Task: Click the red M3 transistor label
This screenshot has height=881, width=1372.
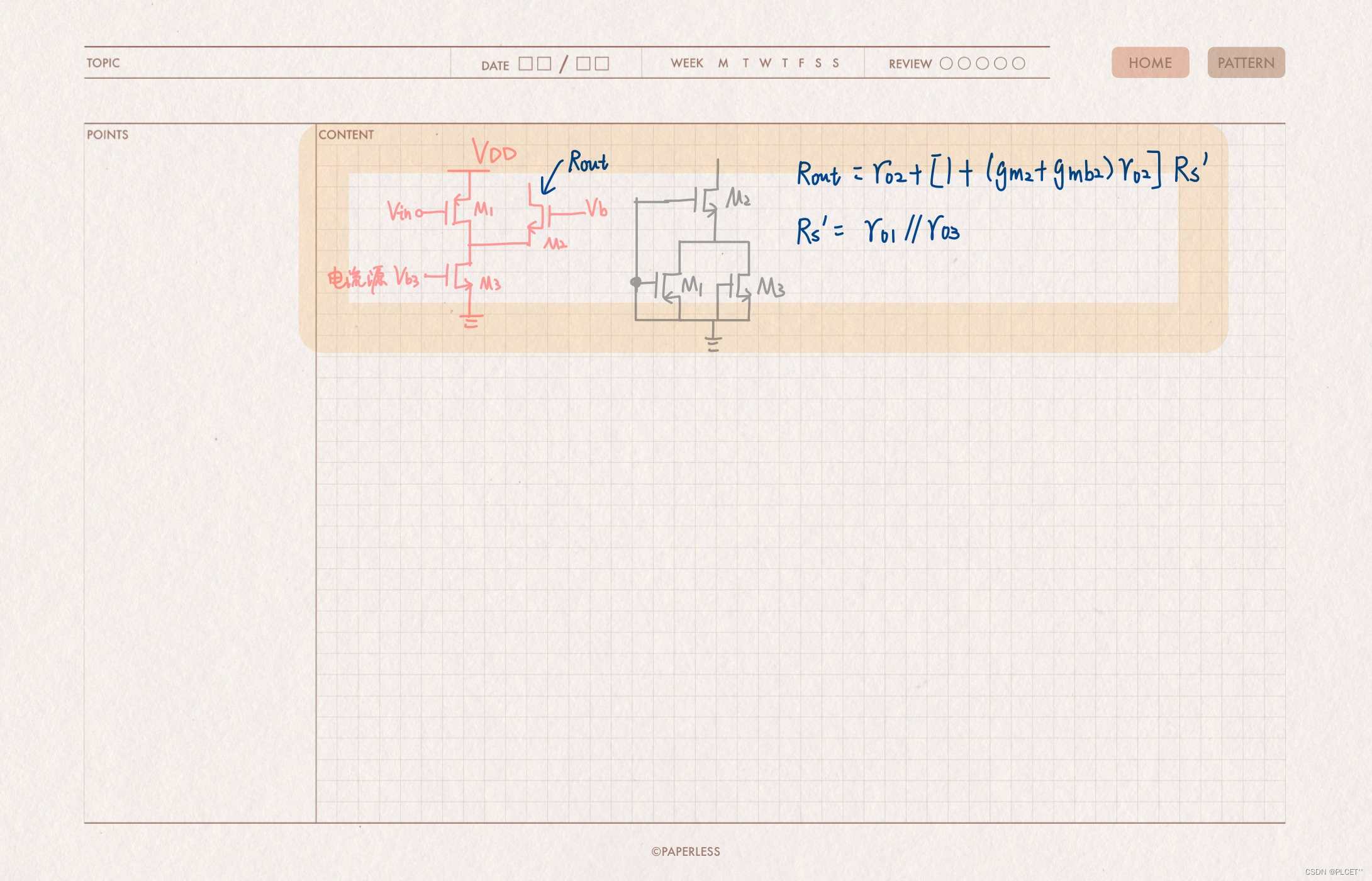Action: click(x=490, y=284)
